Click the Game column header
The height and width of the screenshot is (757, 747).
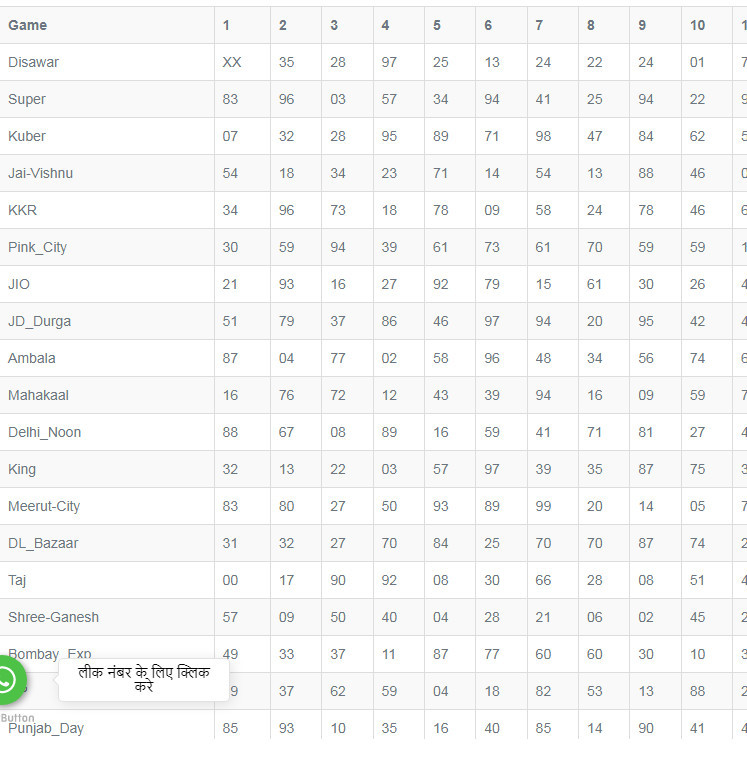pos(28,25)
